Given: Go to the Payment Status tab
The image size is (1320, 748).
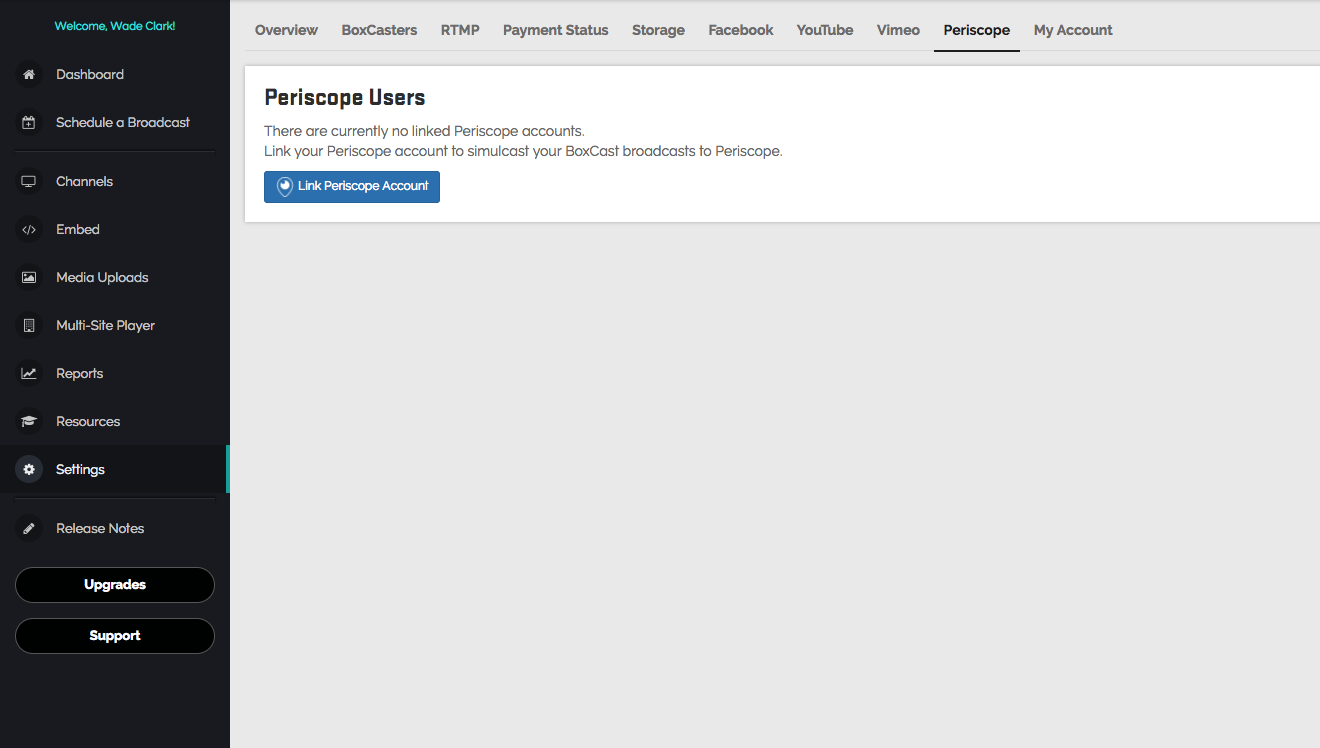Looking at the screenshot, I should (555, 30).
